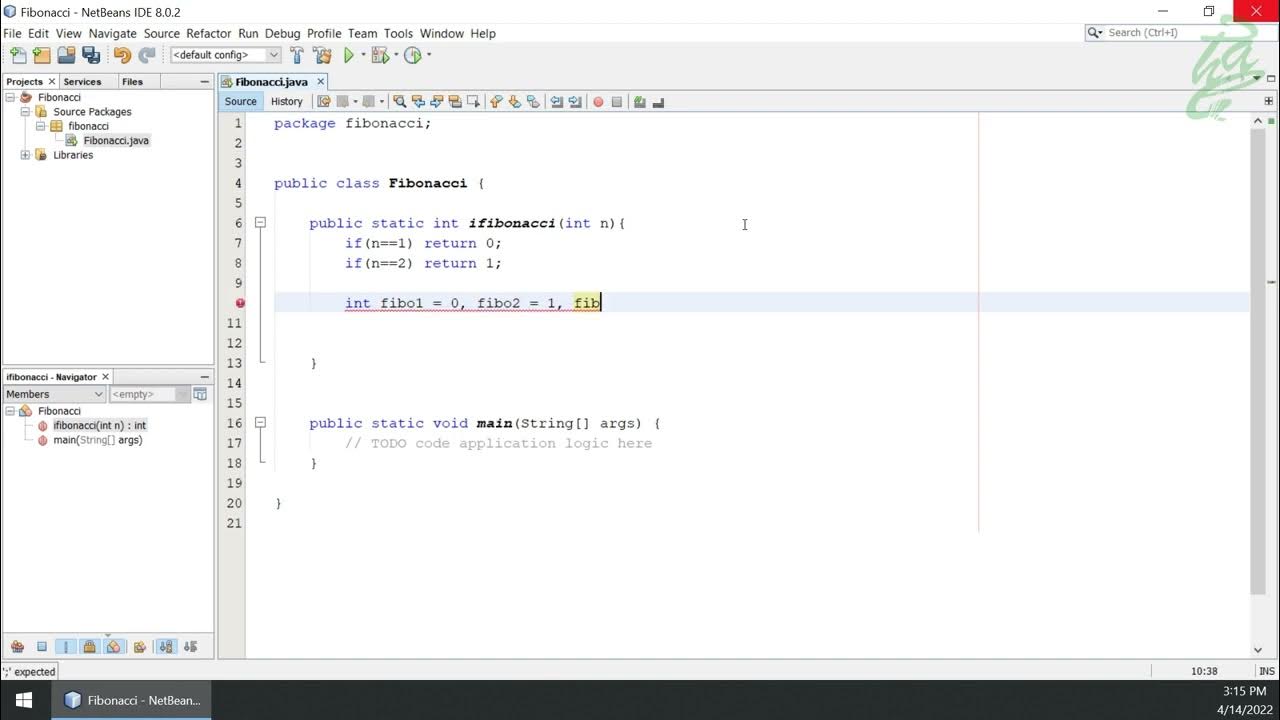The width and height of the screenshot is (1280, 720).
Task: Click the Previous Bookmark icon
Action: pos(495,101)
